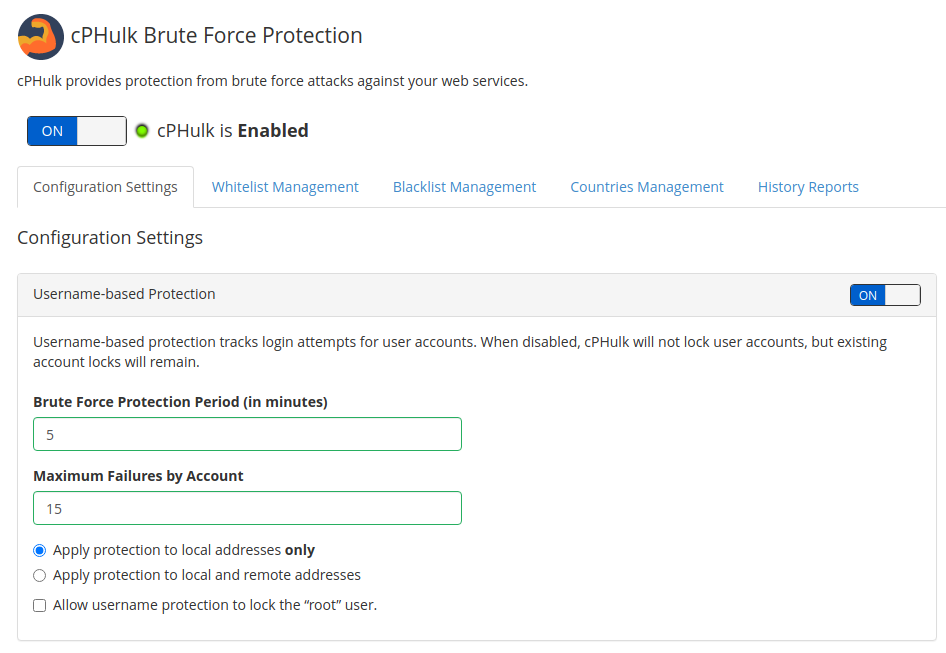
Task: Disable the Username-based Protection switch
Action: coord(885,295)
